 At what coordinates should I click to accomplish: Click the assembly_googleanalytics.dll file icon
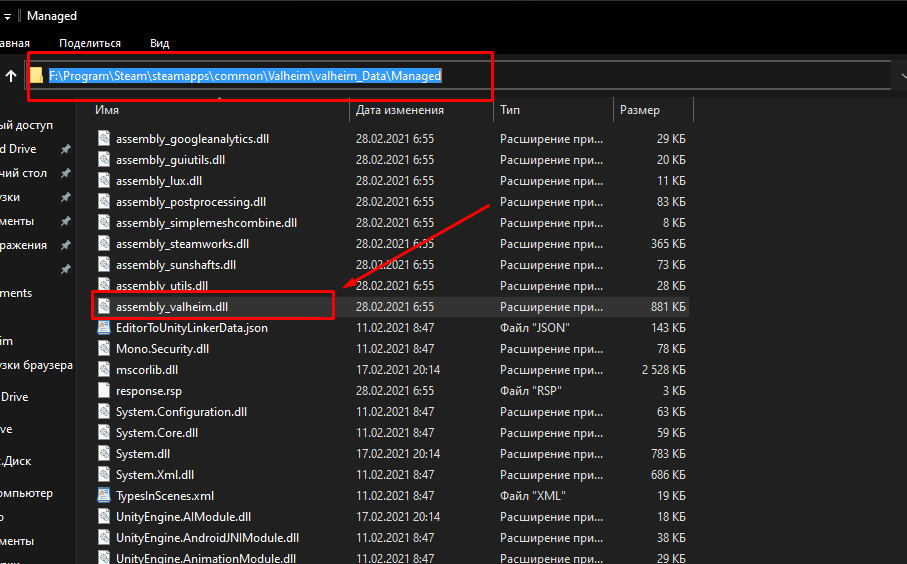(103, 139)
